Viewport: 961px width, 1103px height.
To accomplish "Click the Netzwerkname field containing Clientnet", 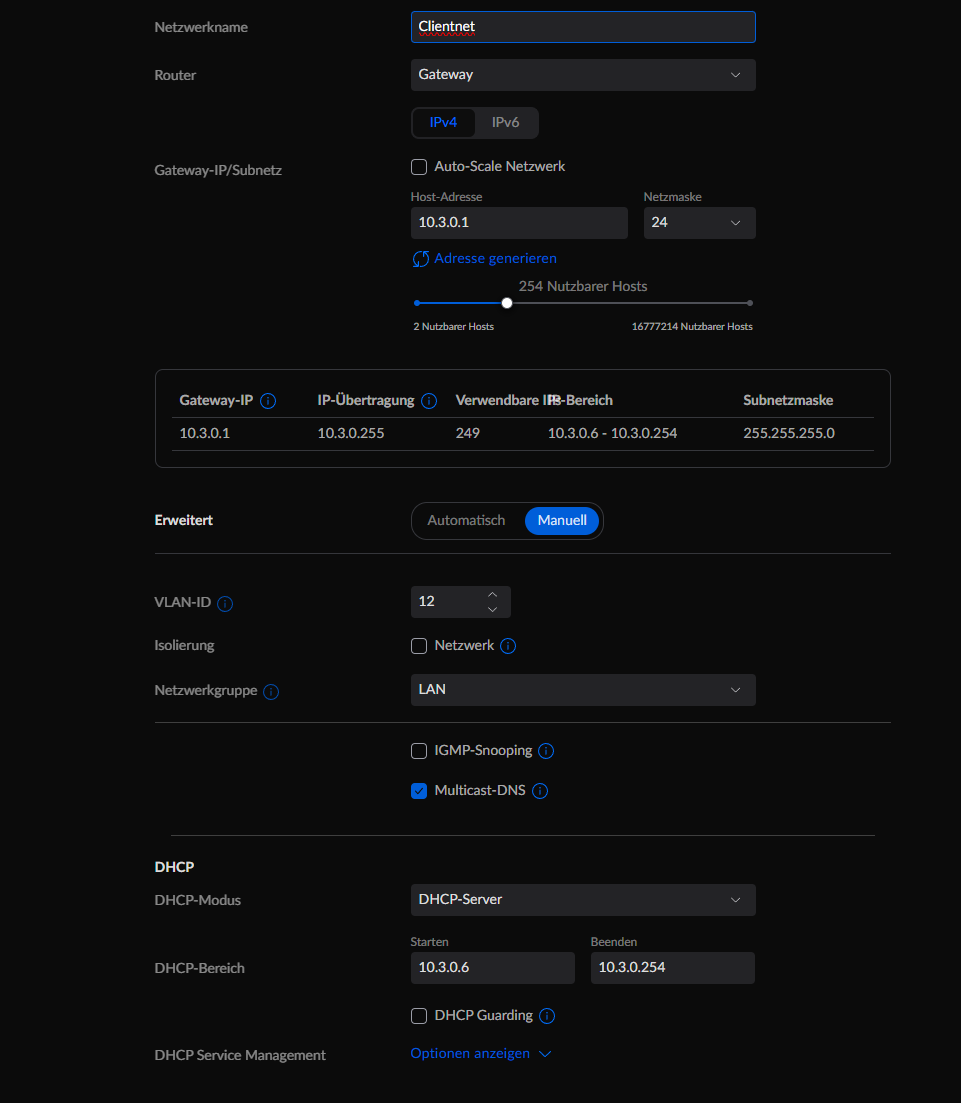I will click(x=583, y=27).
